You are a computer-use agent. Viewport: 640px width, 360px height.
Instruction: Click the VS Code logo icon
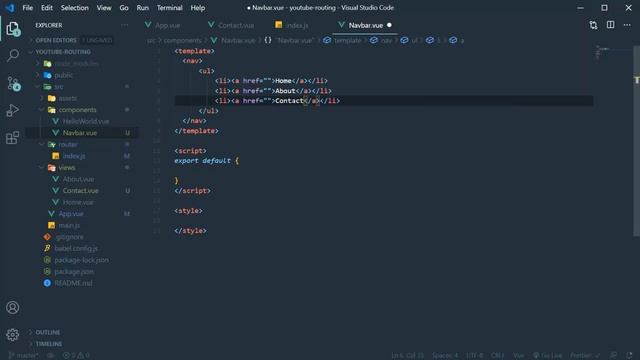pos(9,8)
